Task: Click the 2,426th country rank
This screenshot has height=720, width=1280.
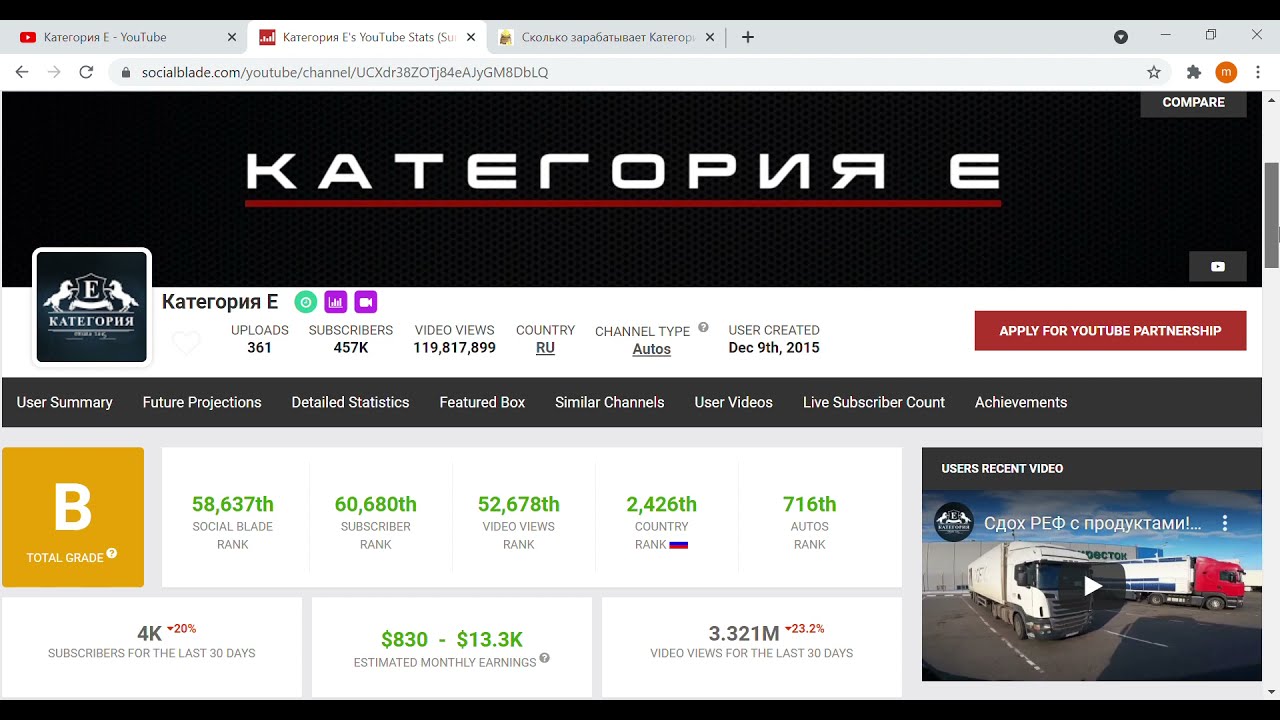Action: [x=662, y=504]
